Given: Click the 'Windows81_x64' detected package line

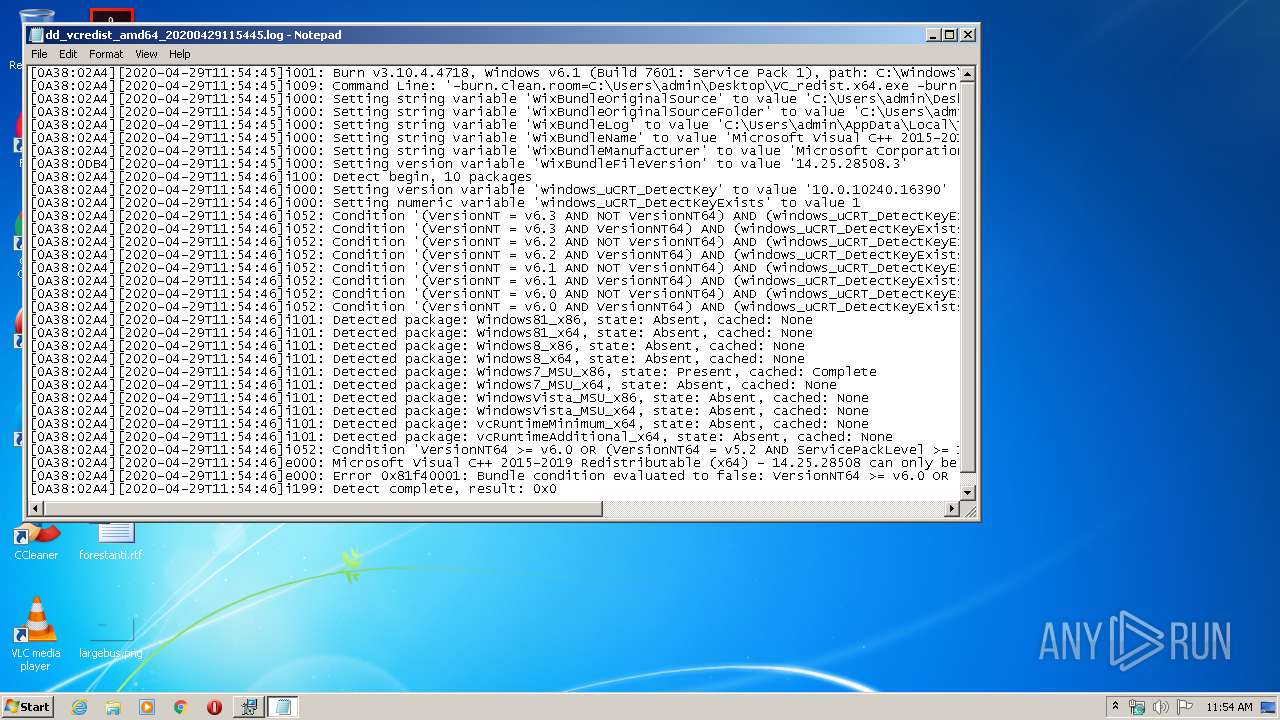Looking at the screenshot, I should 421,333.
